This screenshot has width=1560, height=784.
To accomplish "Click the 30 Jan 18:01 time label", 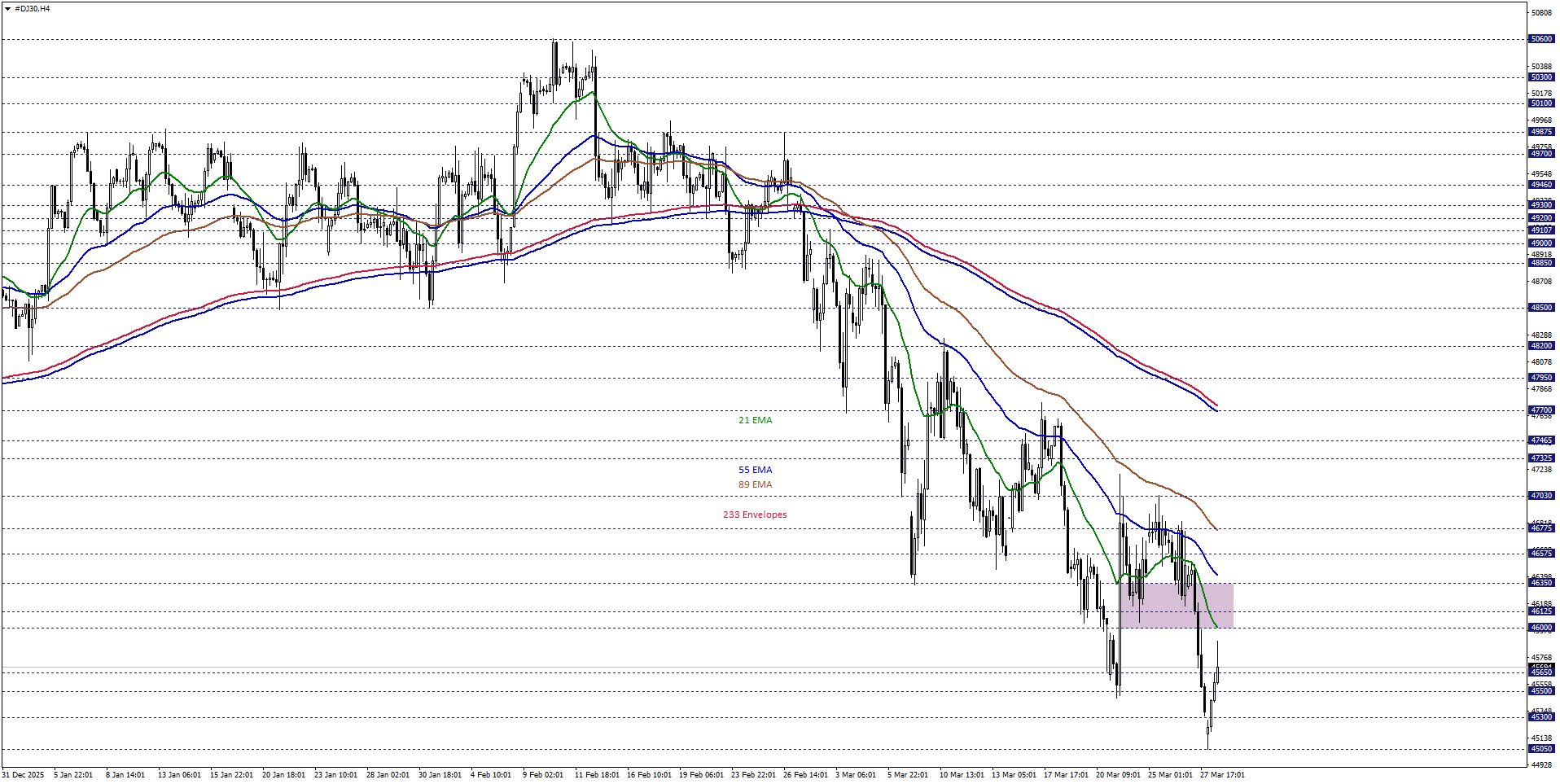I will click(x=440, y=775).
